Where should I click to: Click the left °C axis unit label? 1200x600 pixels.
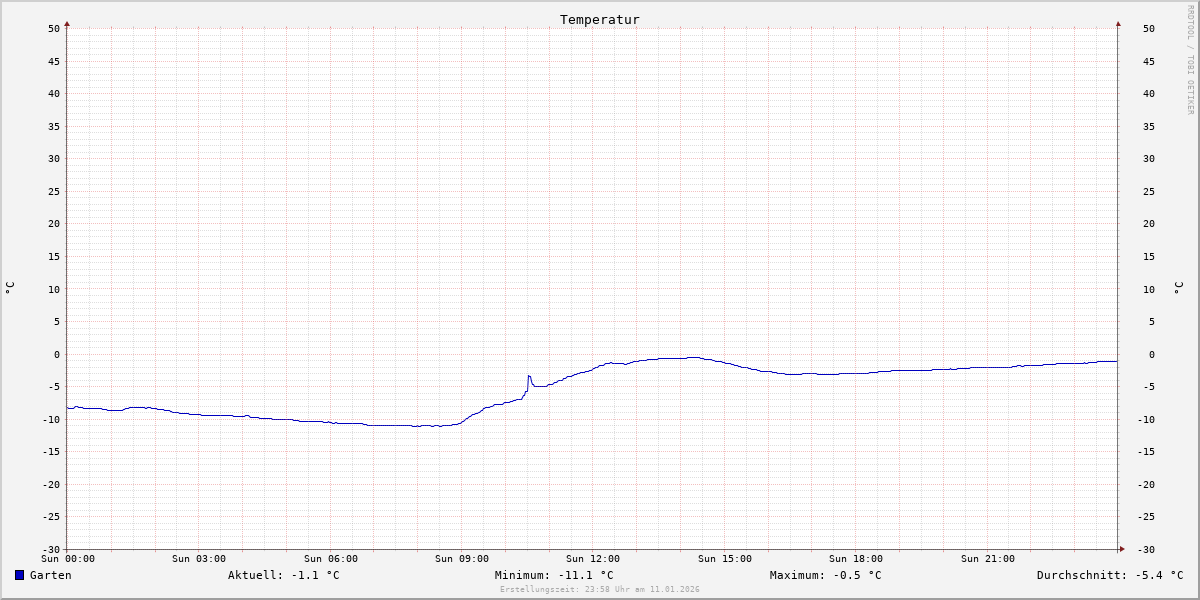tap(10, 288)
